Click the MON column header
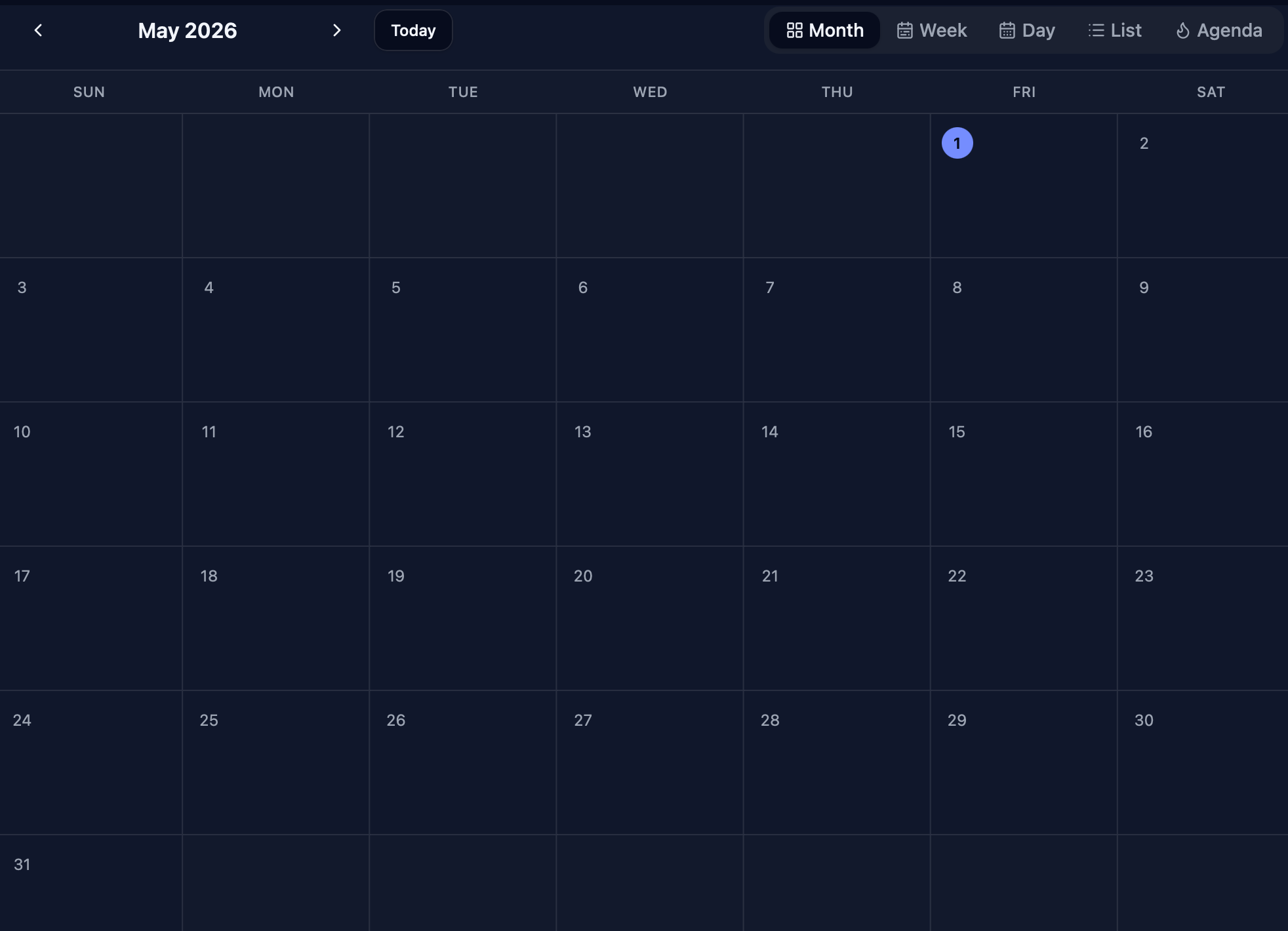 pyautogui.click(x=276, y=92)
